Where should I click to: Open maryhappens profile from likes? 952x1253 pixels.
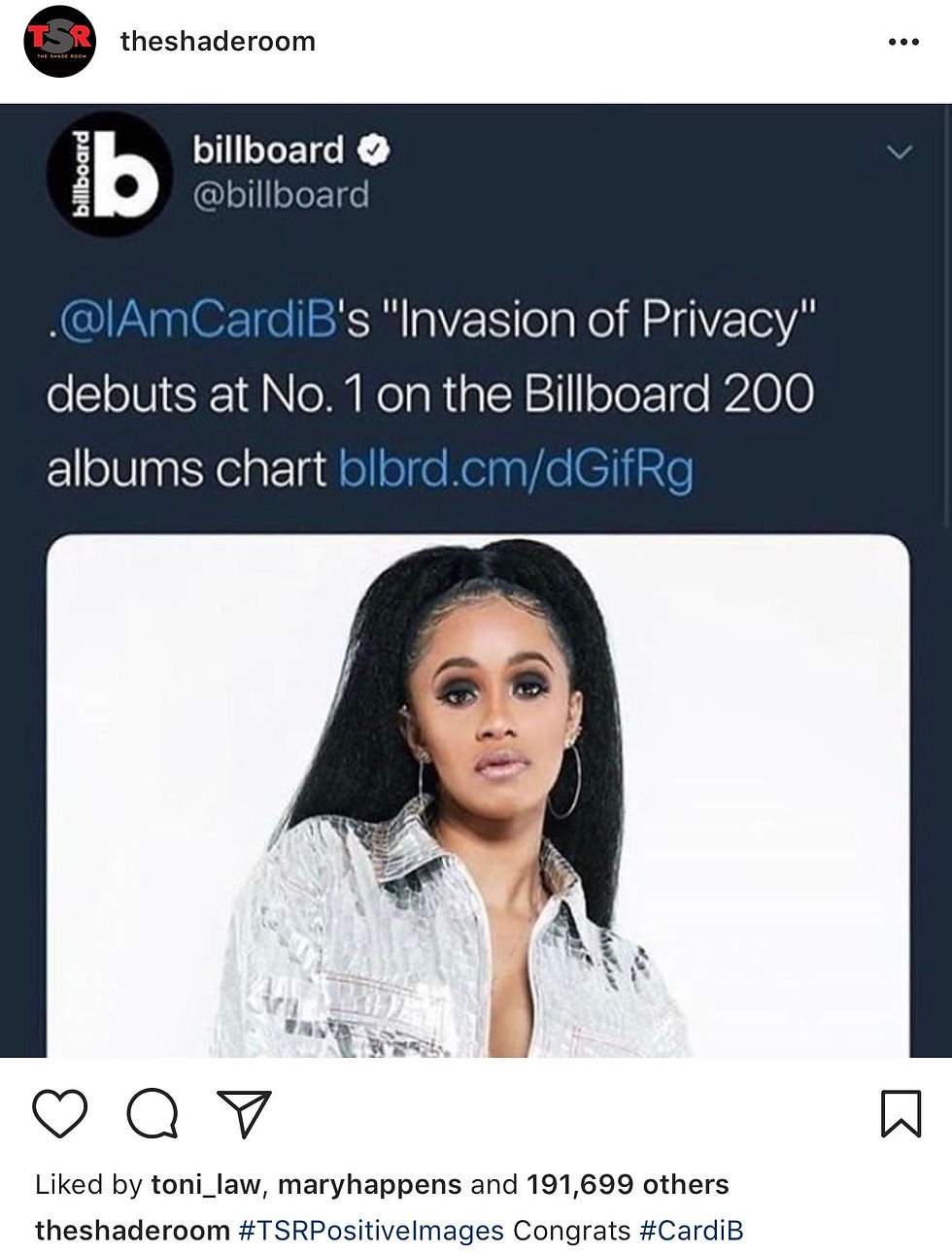(370, 1185)
